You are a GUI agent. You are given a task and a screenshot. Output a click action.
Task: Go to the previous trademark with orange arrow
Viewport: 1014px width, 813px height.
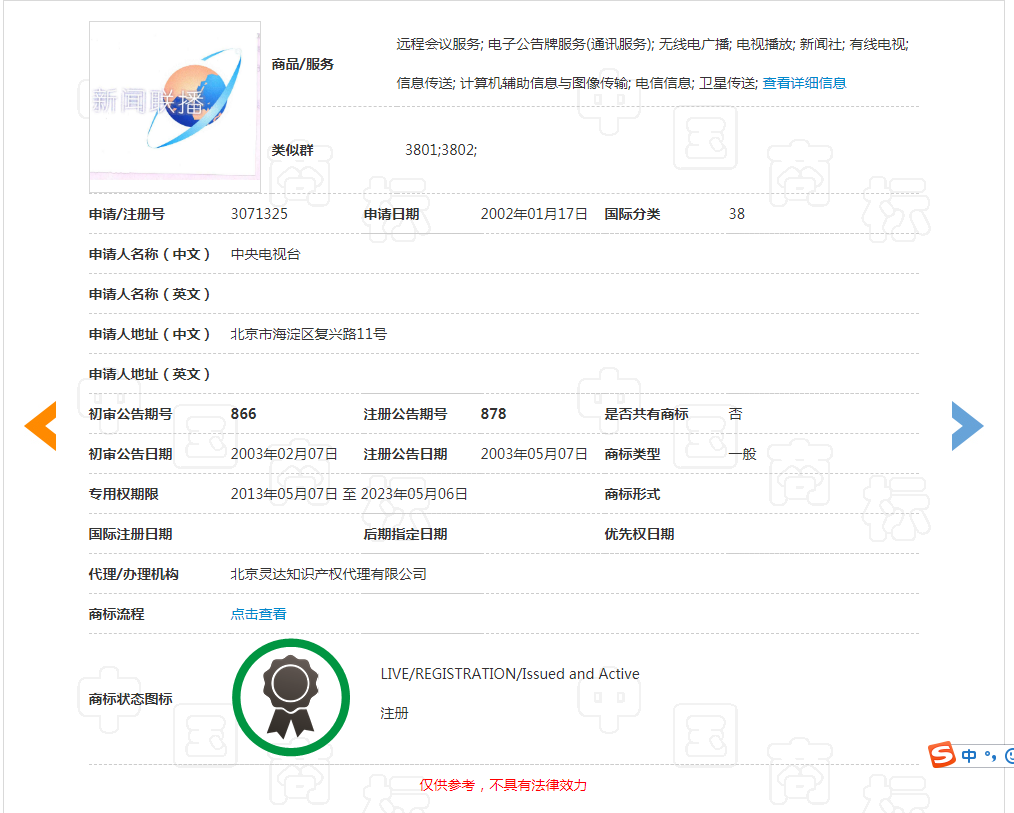[41, 426]
